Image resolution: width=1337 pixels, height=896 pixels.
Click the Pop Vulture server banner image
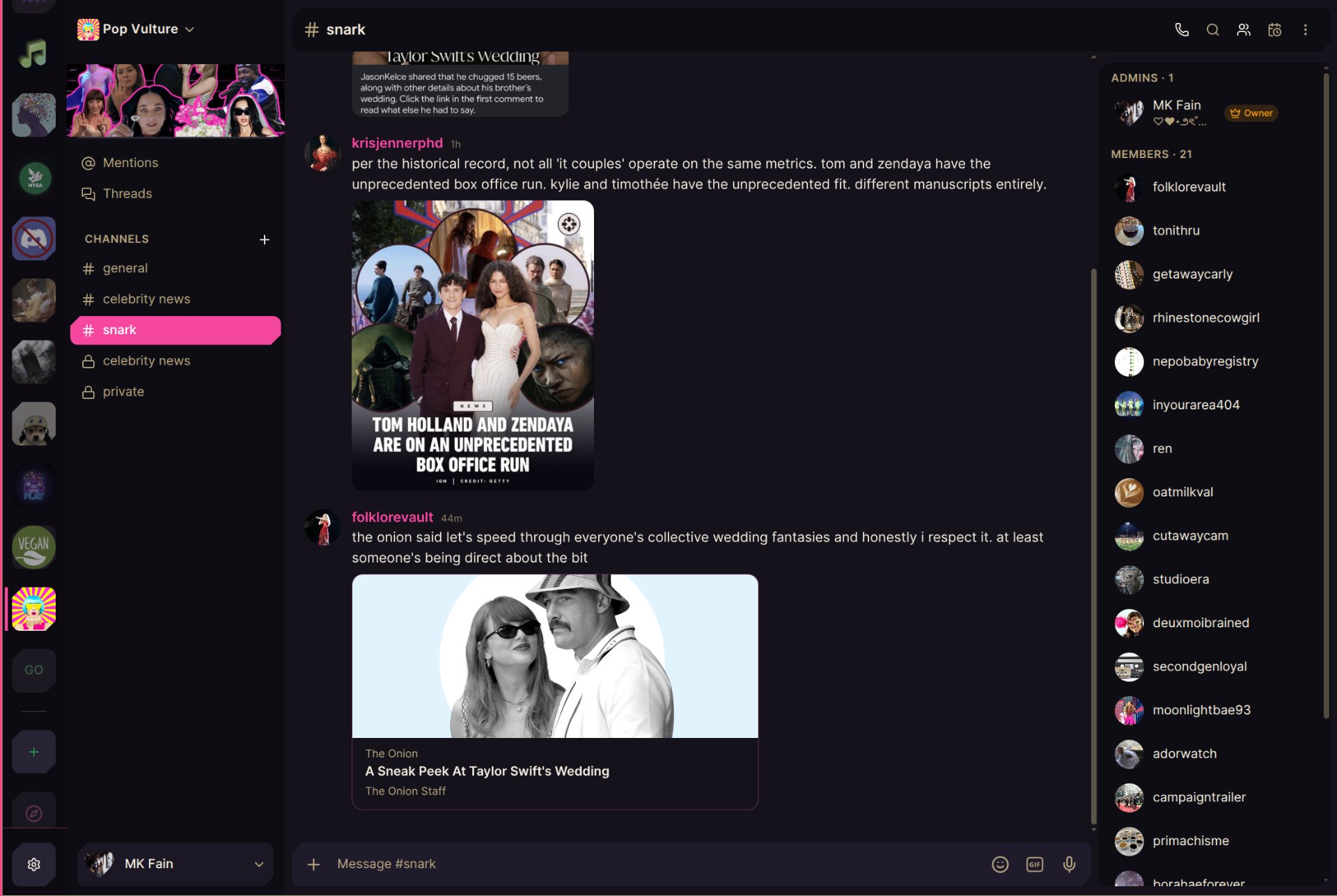(175, 101)
